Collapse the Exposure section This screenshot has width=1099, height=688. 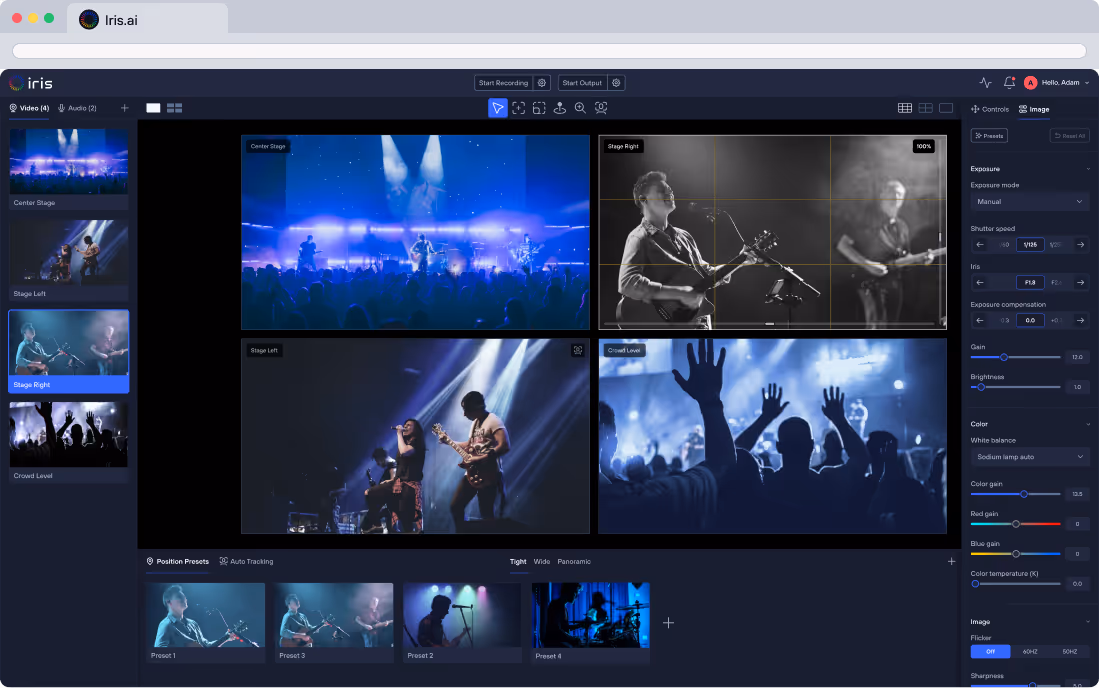(1088, 169)
